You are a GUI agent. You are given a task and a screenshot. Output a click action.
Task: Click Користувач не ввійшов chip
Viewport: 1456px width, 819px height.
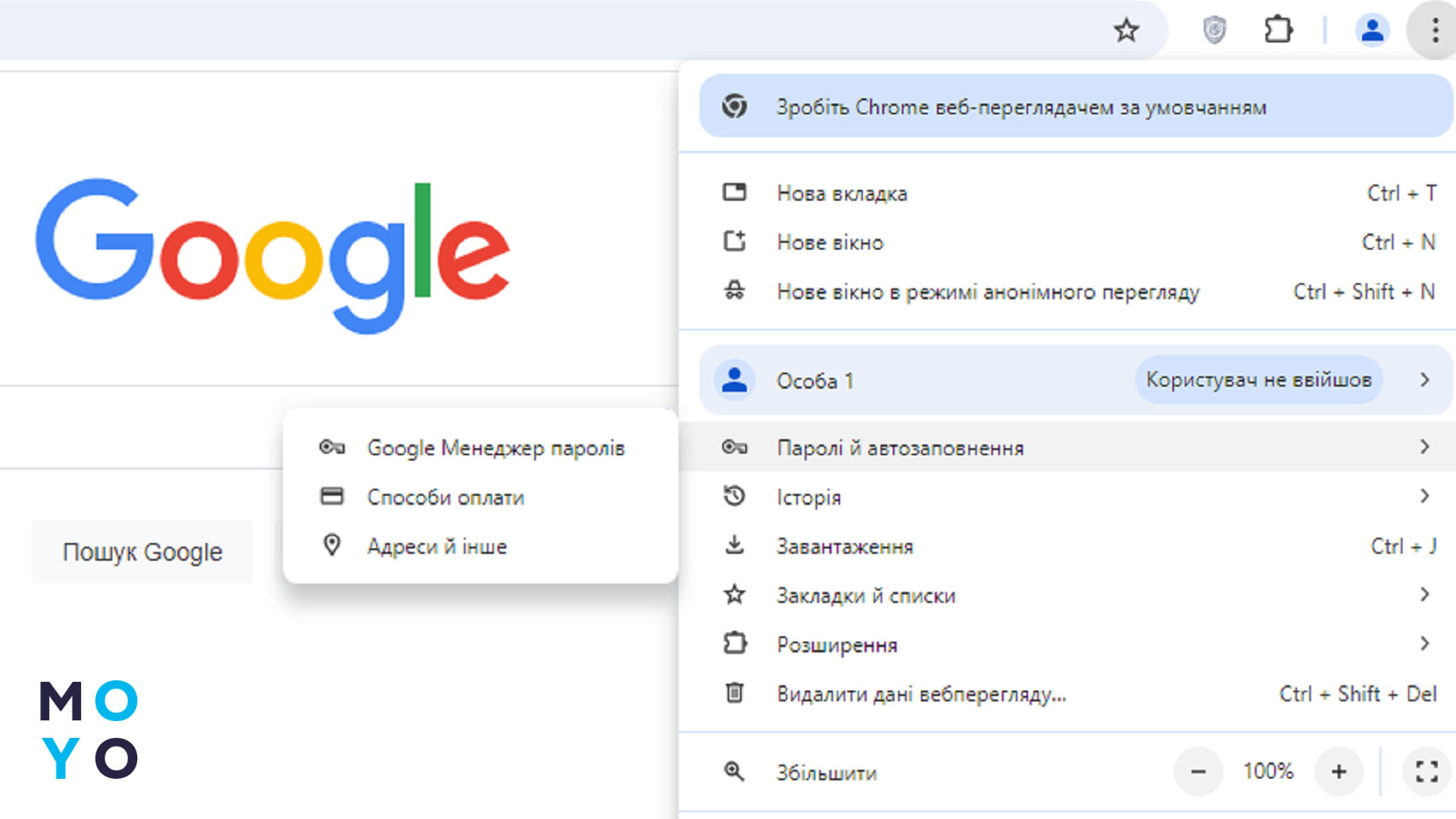(1258, 379)
